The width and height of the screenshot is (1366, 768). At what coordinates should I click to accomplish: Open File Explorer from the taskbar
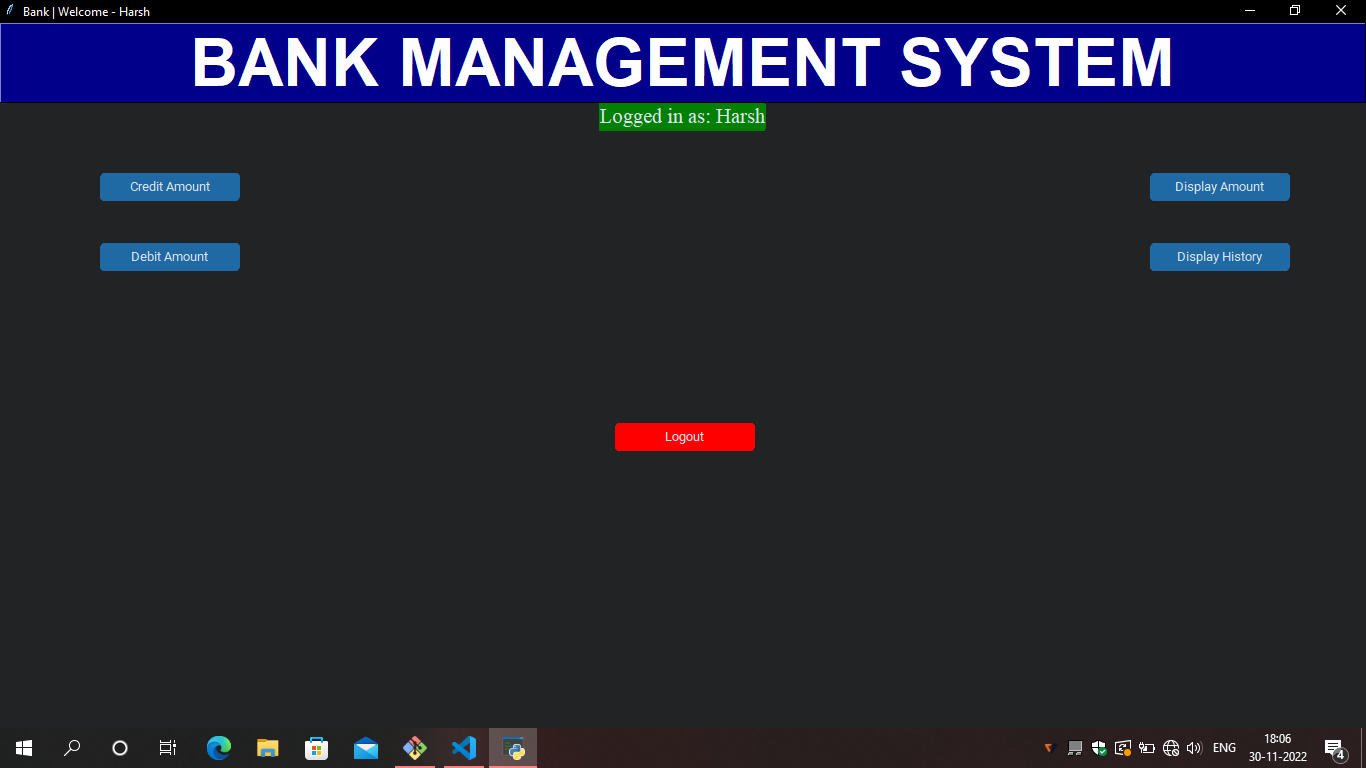(267, 747)
